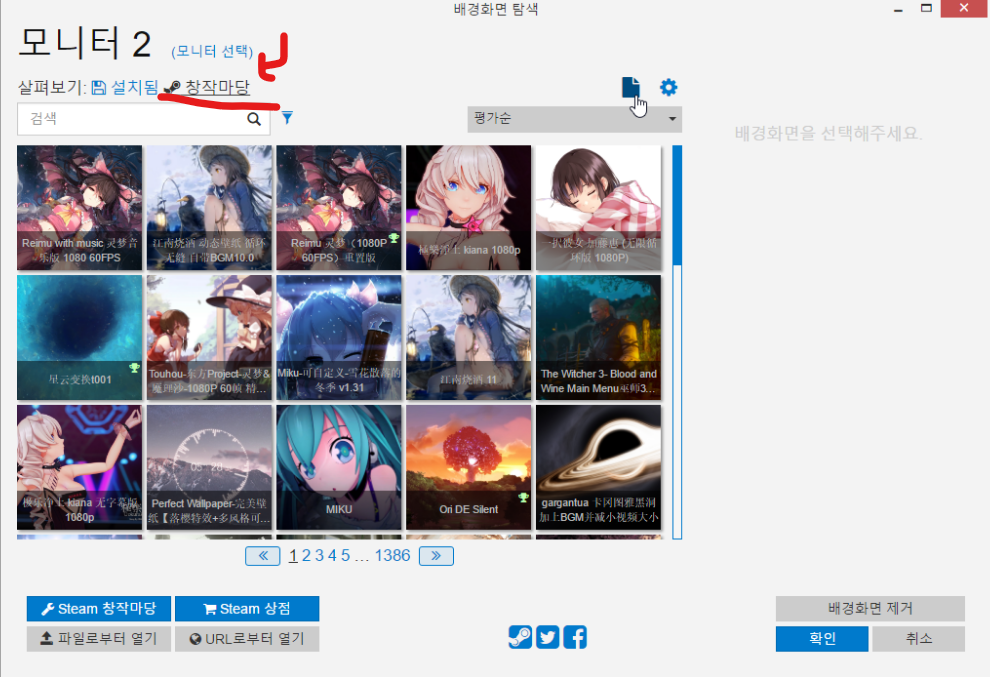Click URL로부터 열기 button
This screenshot has height=677, width=990.
[x=247, y=638]
